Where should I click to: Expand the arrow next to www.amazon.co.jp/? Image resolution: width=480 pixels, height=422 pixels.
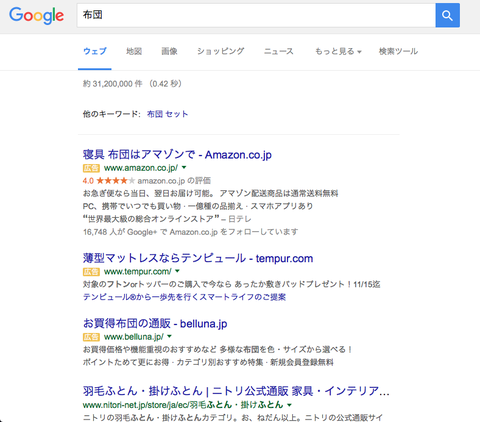(x=184, y=167)
